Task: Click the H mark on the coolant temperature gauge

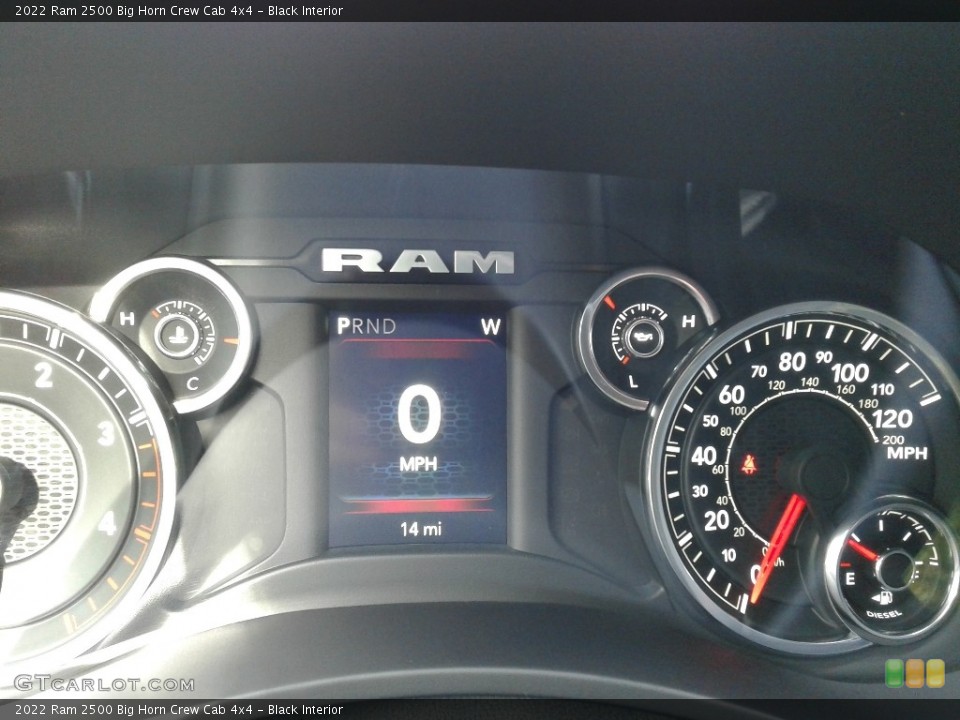Action: (x=127, y=318)
